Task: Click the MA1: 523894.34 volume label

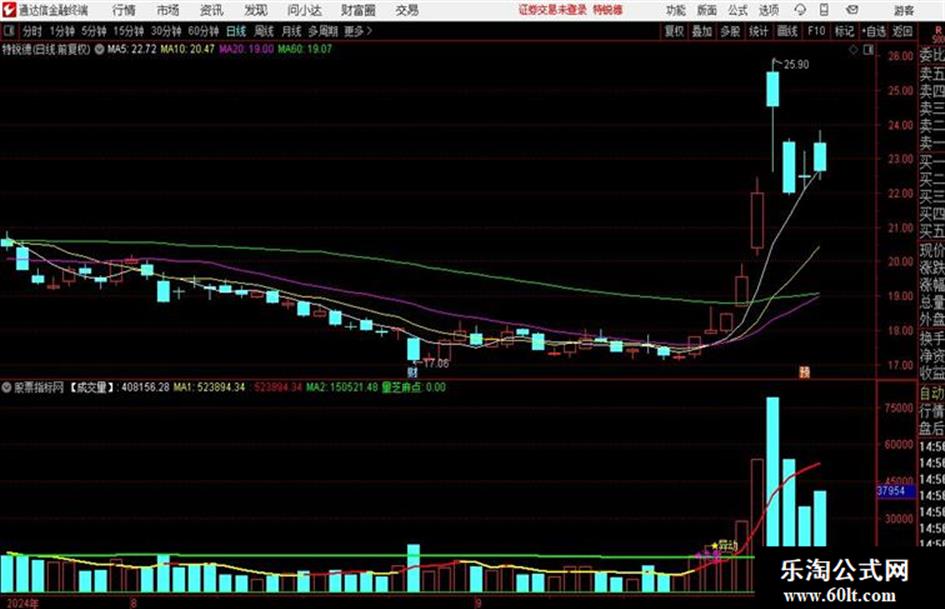Action: [209, 387]
